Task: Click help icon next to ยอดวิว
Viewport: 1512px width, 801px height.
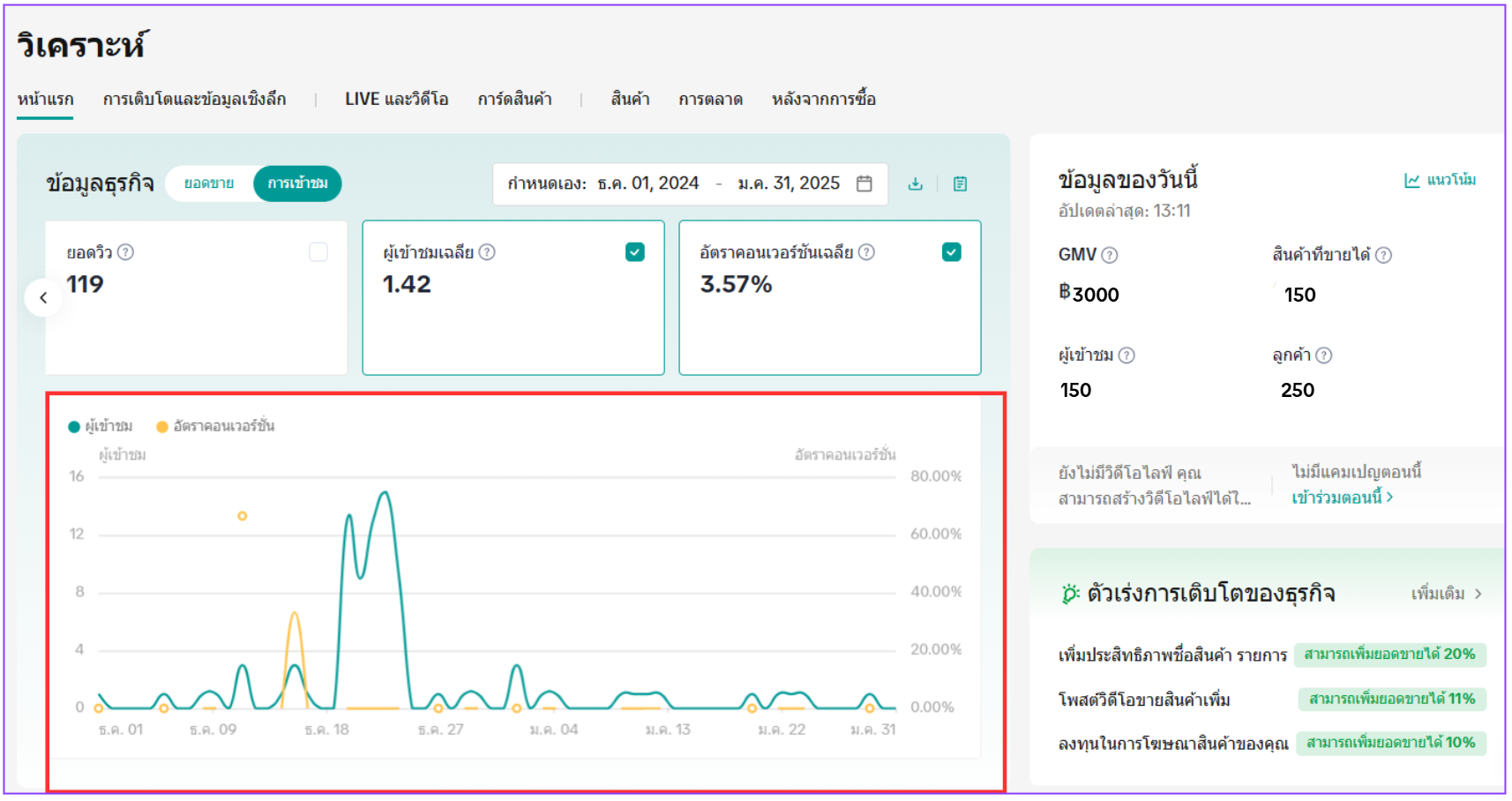Action: coord(126,252)
